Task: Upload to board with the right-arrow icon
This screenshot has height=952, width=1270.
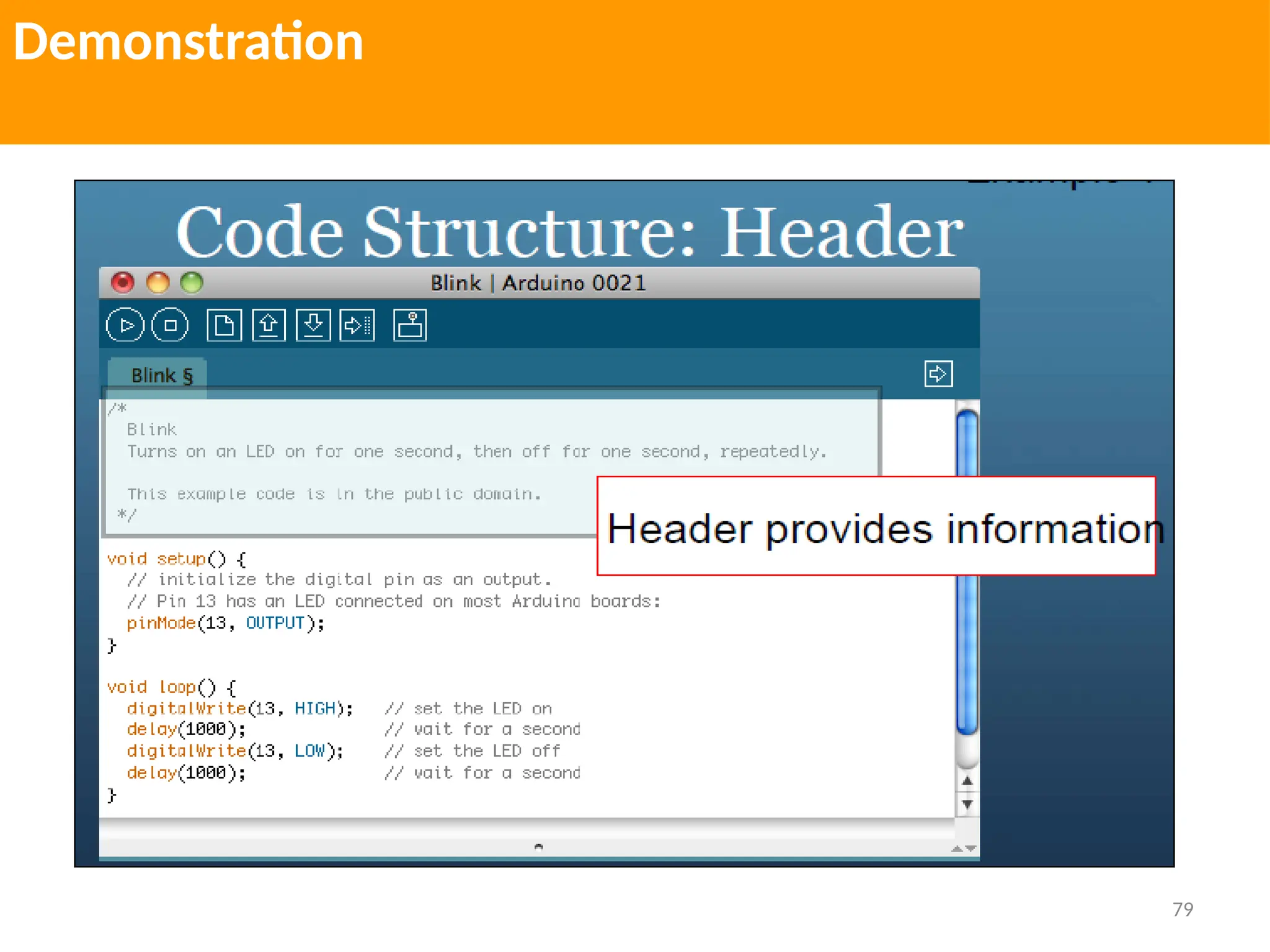Action: pos(357,325)
